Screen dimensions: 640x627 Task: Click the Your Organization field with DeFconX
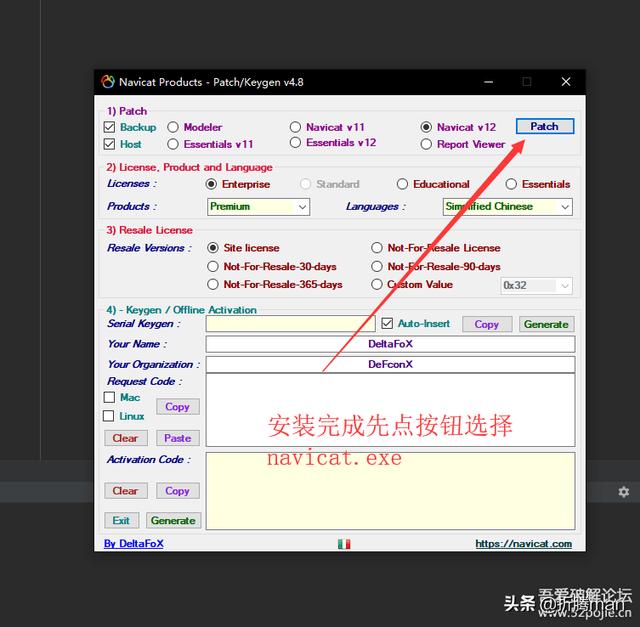click(x=390, y=364)
